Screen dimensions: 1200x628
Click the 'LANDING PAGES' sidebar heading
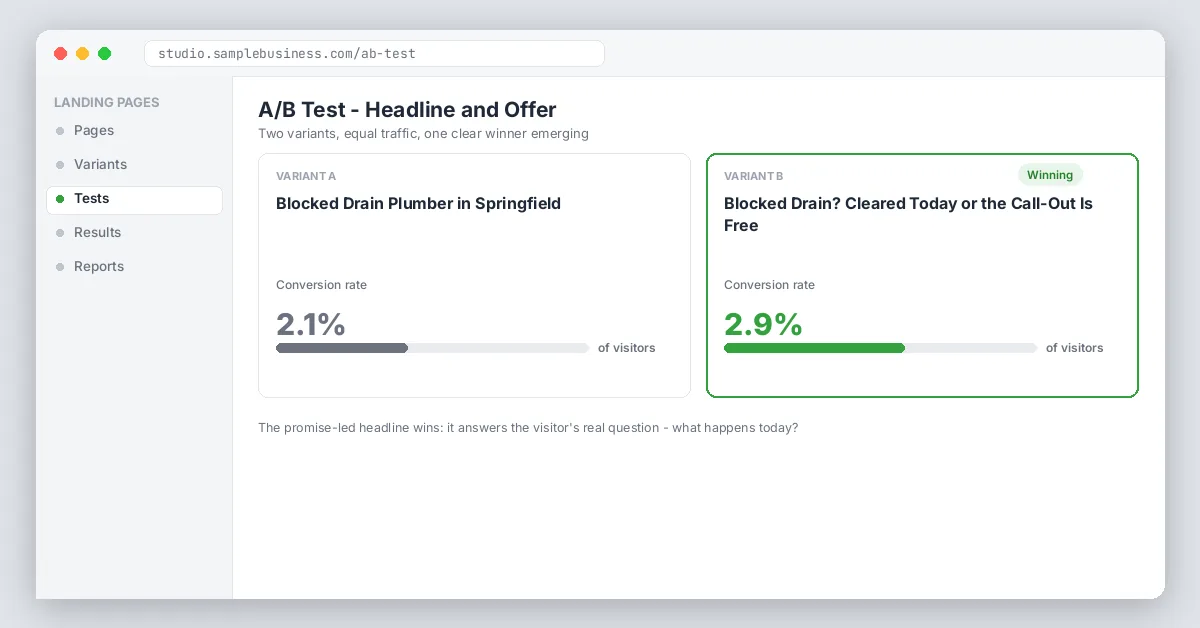tap(107, 102)
